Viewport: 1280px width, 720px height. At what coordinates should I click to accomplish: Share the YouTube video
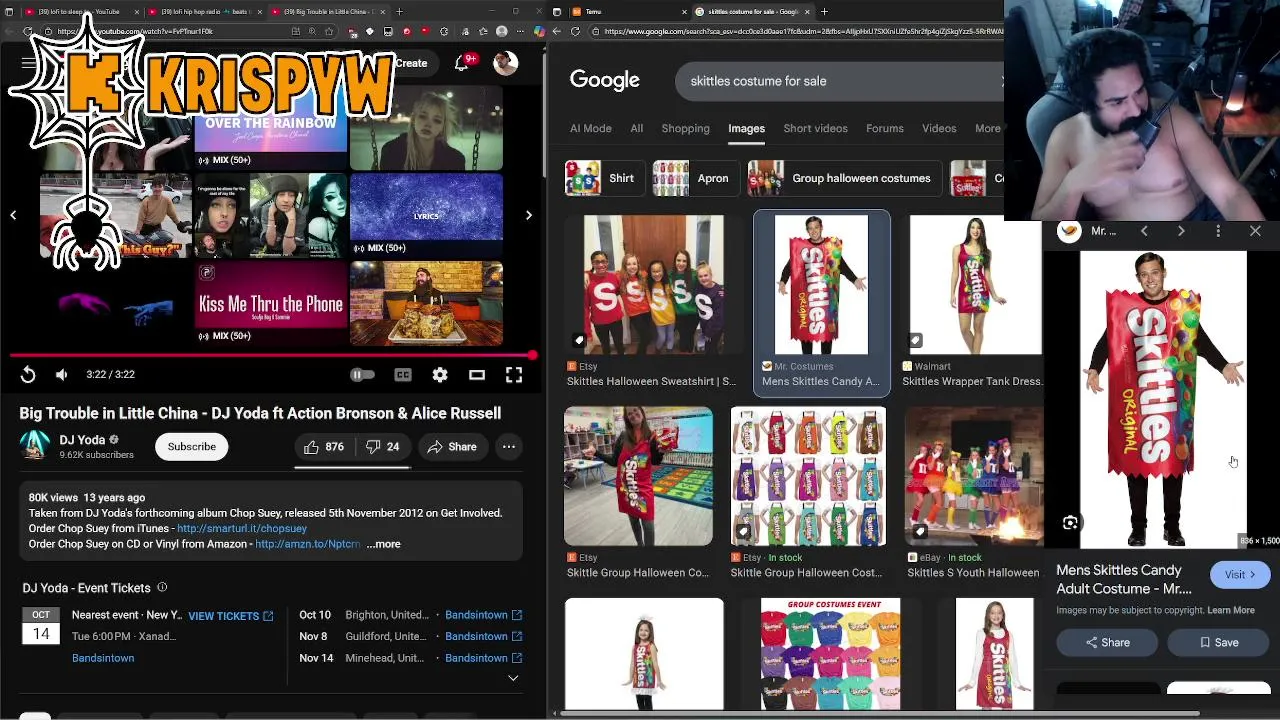pyautogui.click(x=452, y=447)
